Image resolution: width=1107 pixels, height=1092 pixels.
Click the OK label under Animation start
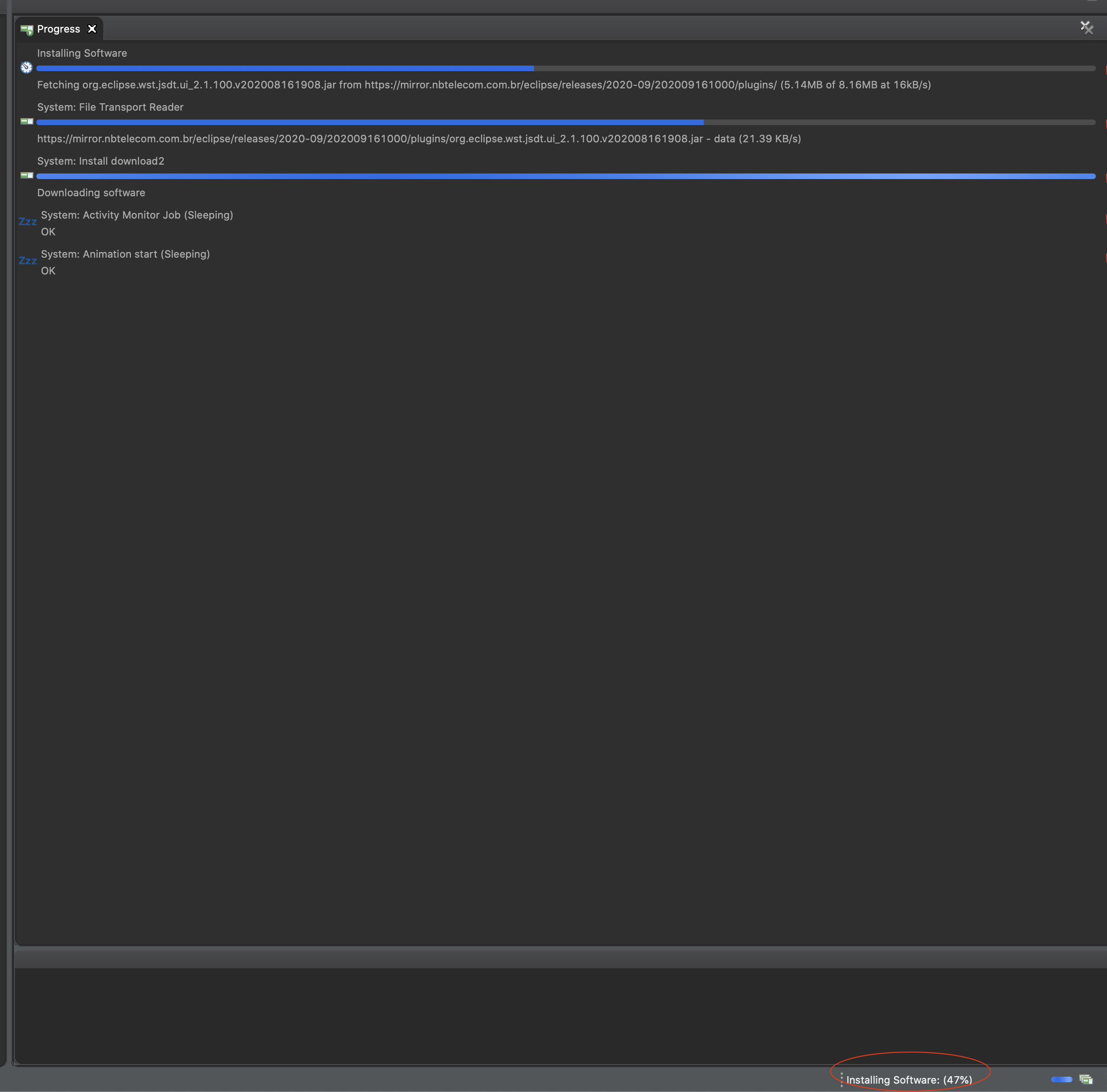point(48,270)
